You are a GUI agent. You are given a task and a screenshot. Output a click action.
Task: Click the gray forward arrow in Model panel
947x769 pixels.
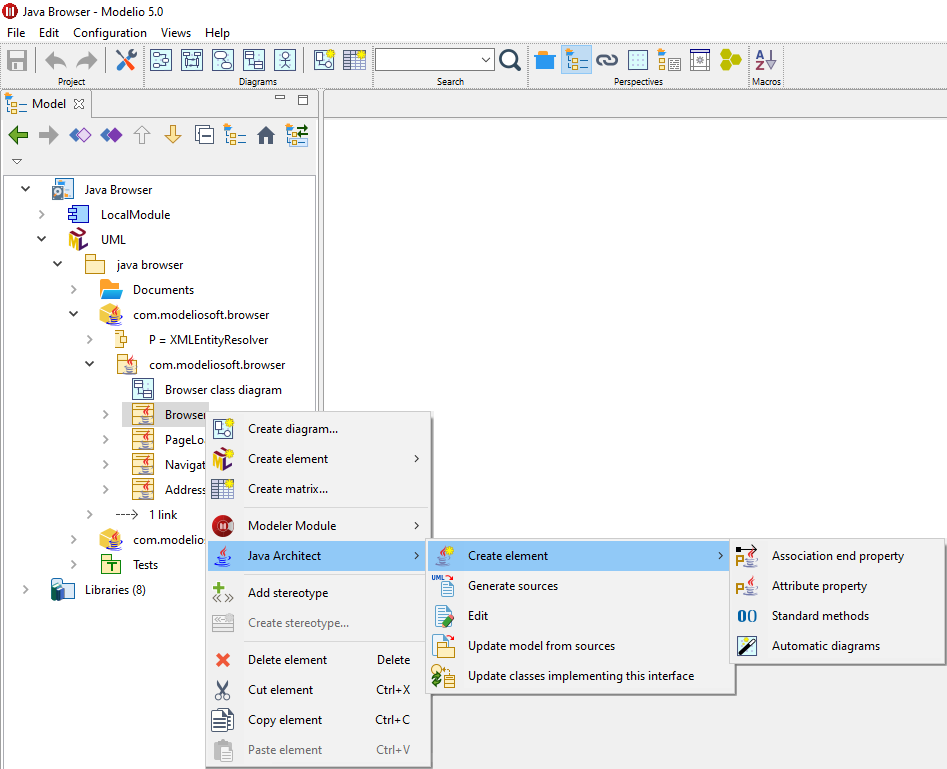[48, 135]
